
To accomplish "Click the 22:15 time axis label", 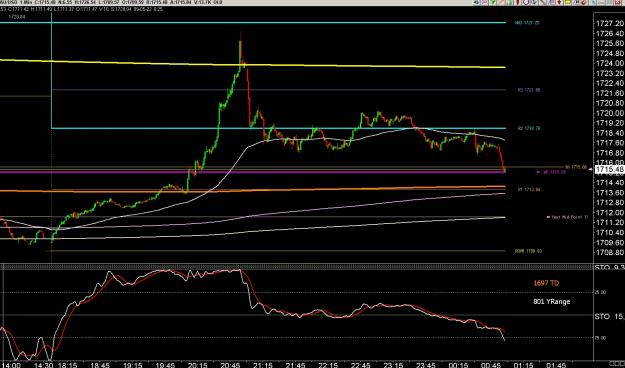I will (328, 365).
